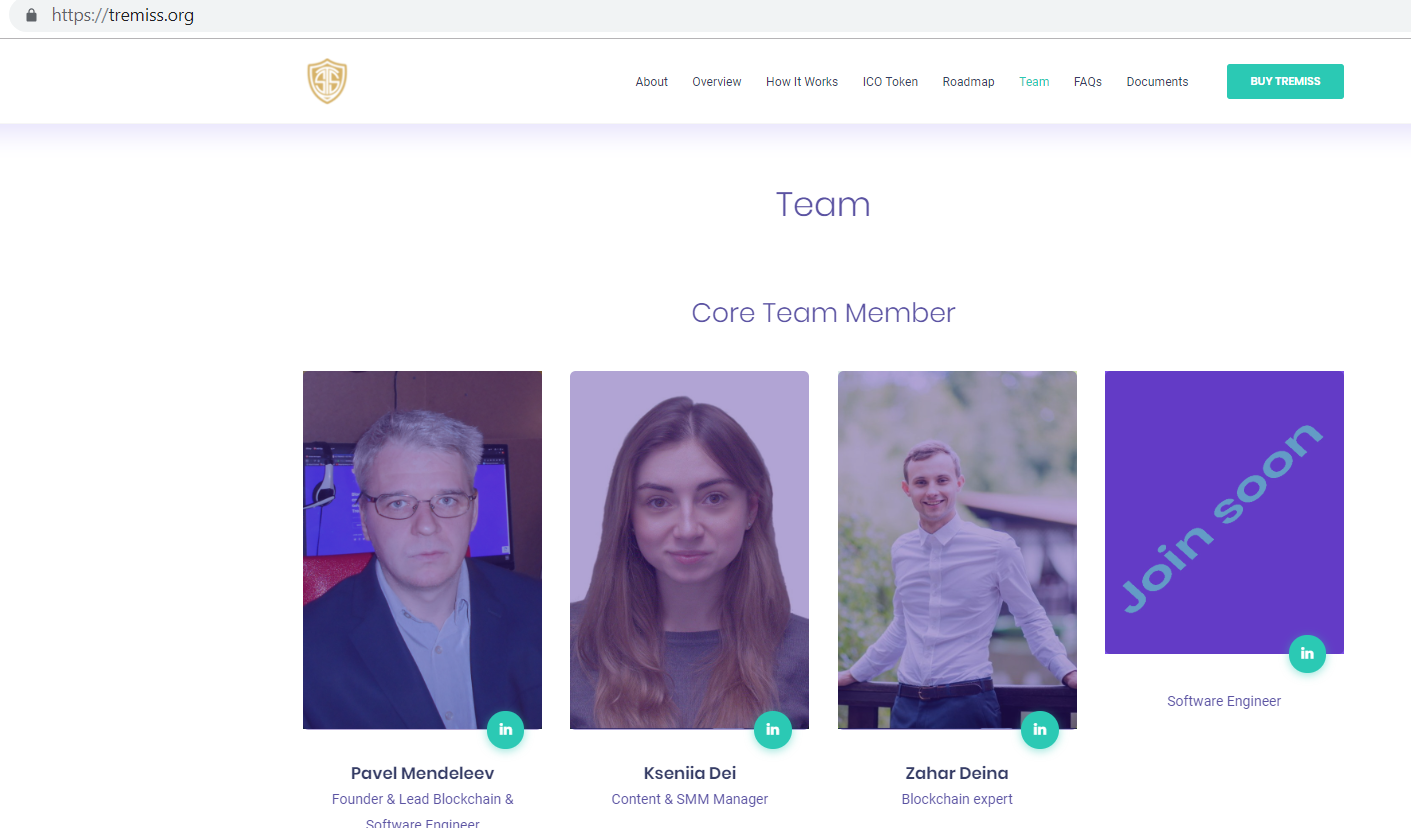Go to the About menu item
Viewport: 1411px width, 828px height.
pyautogui.click(x=652, y=82)
